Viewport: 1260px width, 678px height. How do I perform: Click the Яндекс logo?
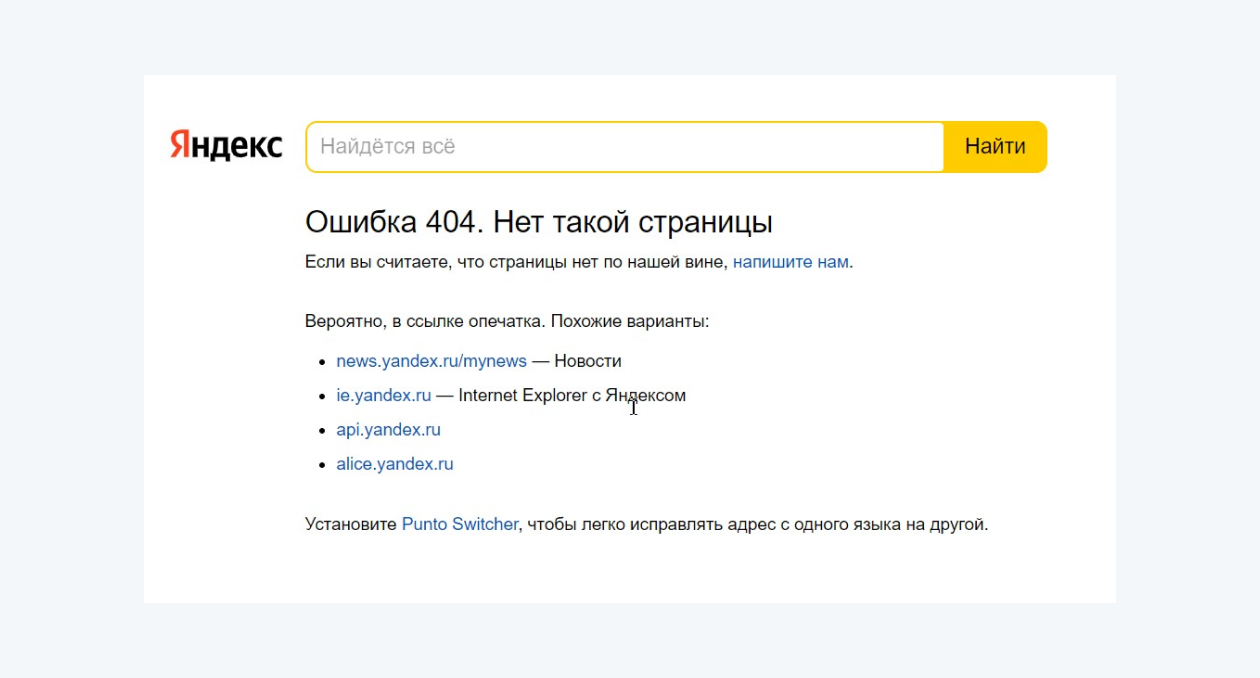[x=226, y=146]
